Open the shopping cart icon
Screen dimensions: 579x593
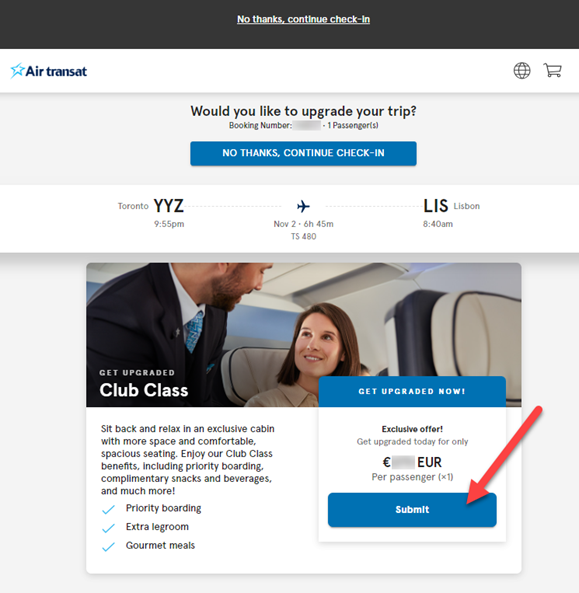pos(553,70)
